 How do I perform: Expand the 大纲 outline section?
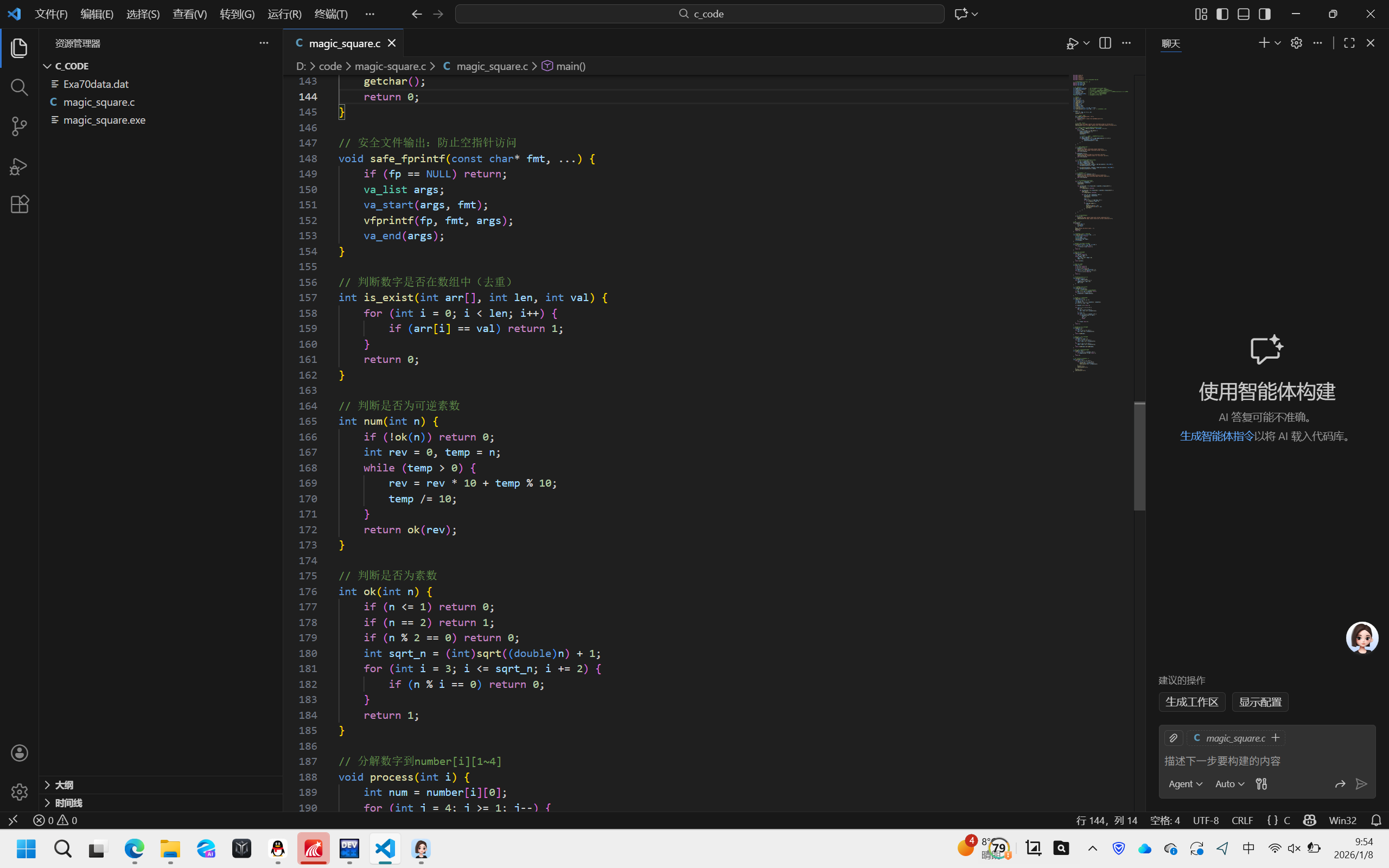tap(63, 785)
